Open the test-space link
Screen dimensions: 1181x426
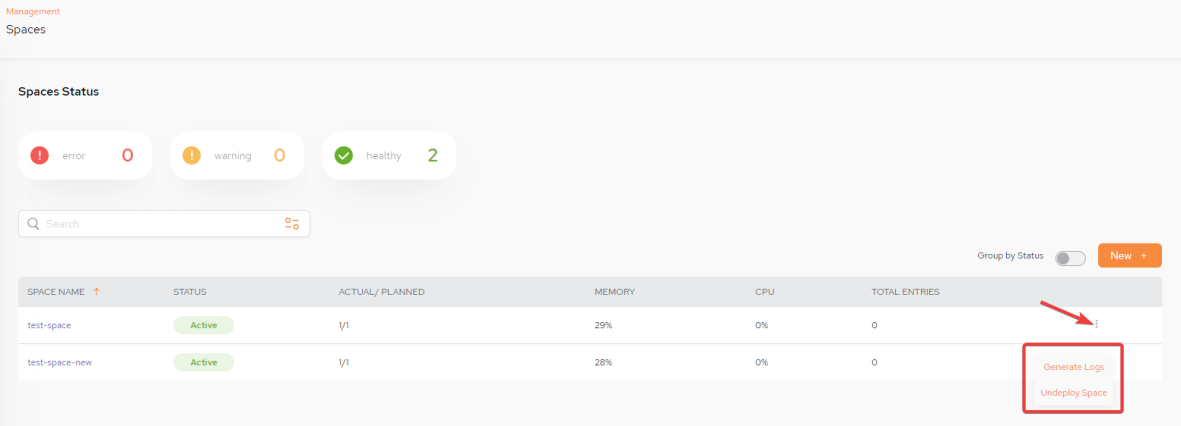pyautogui.click(x=49, y=325)
